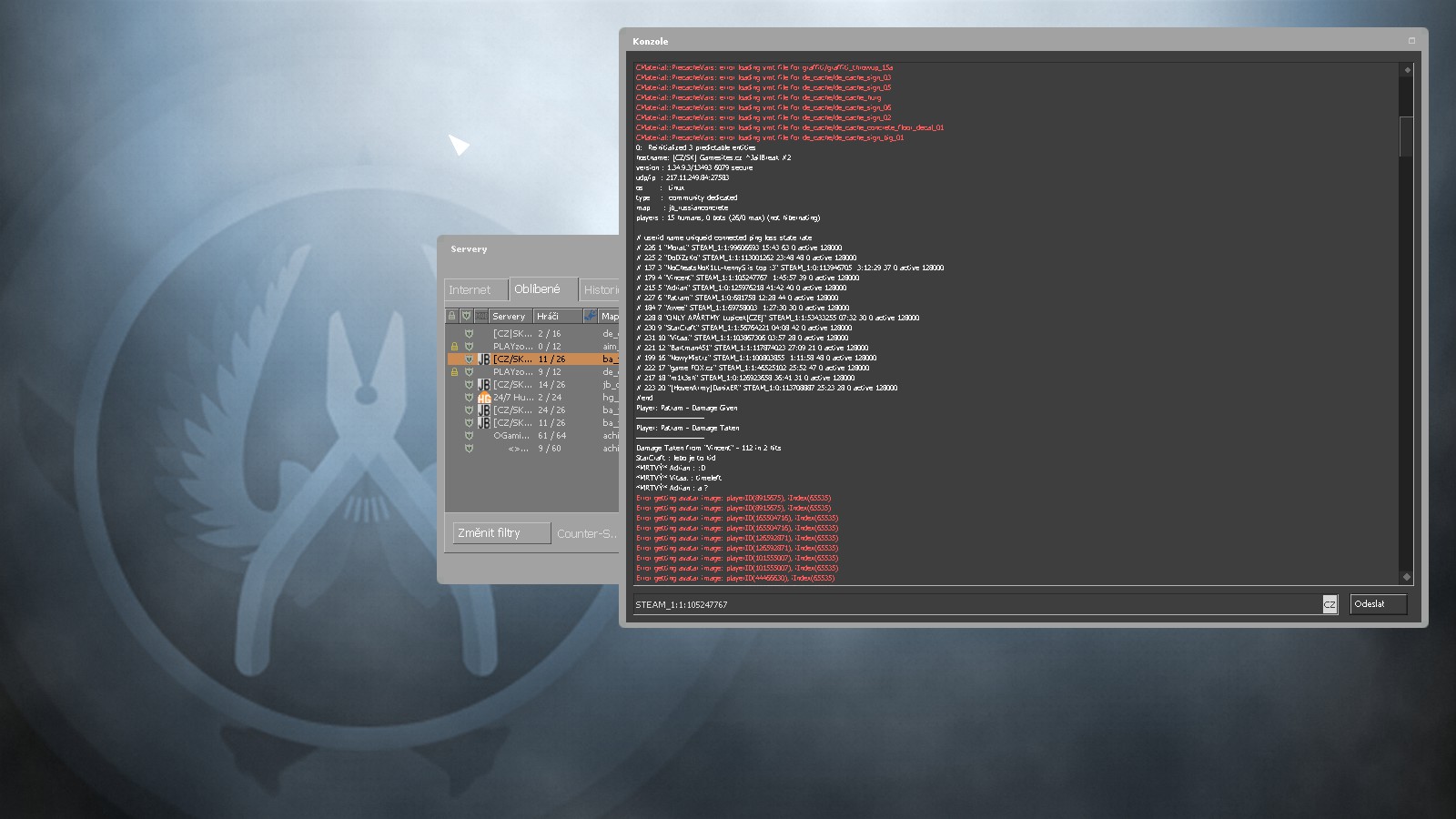The height and width of the screenshot is (819, 1456).
Task: Focus the console command input field
Action: click(x=974, y=605)
